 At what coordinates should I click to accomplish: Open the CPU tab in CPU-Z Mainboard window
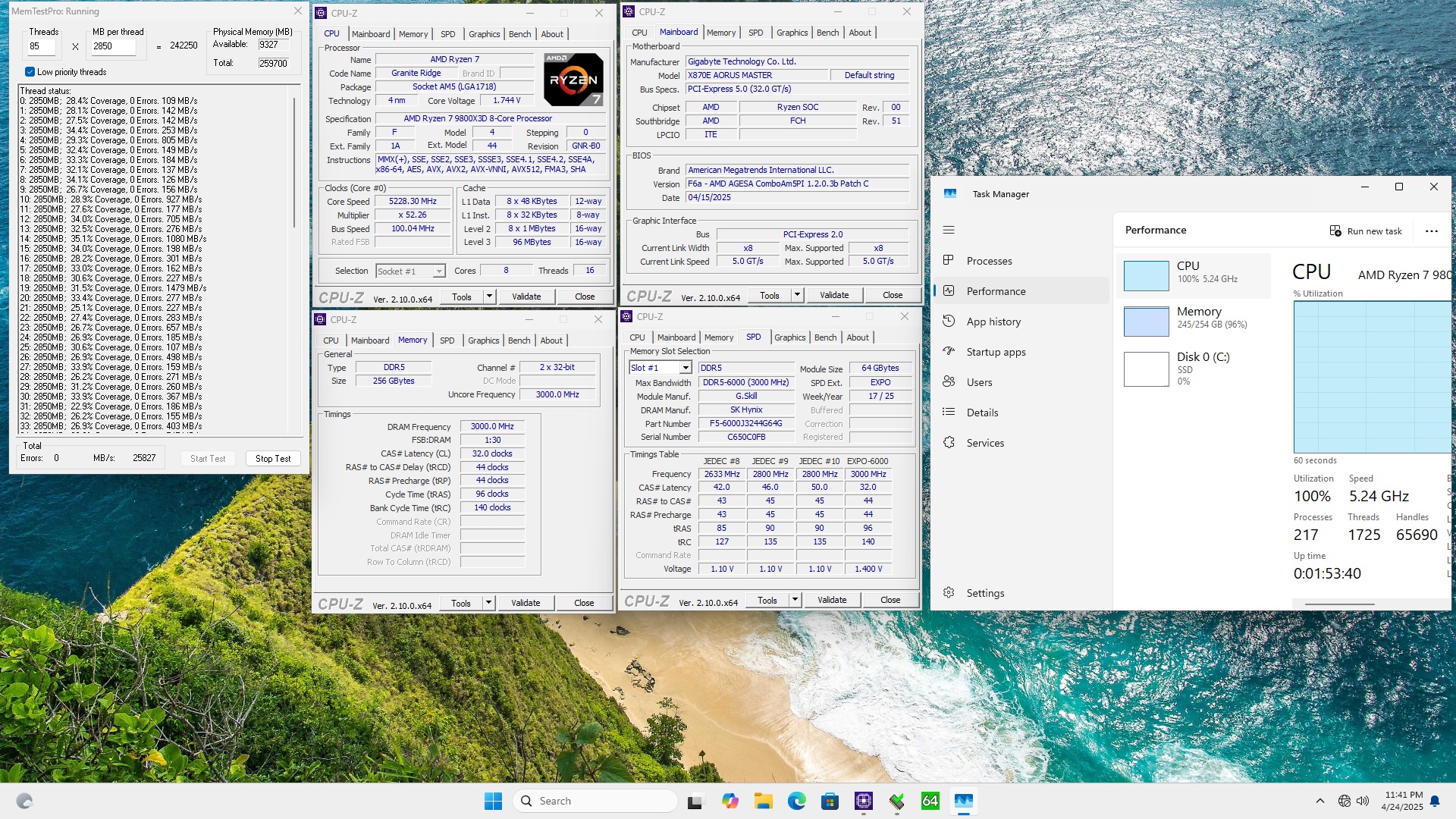point(639,33)
